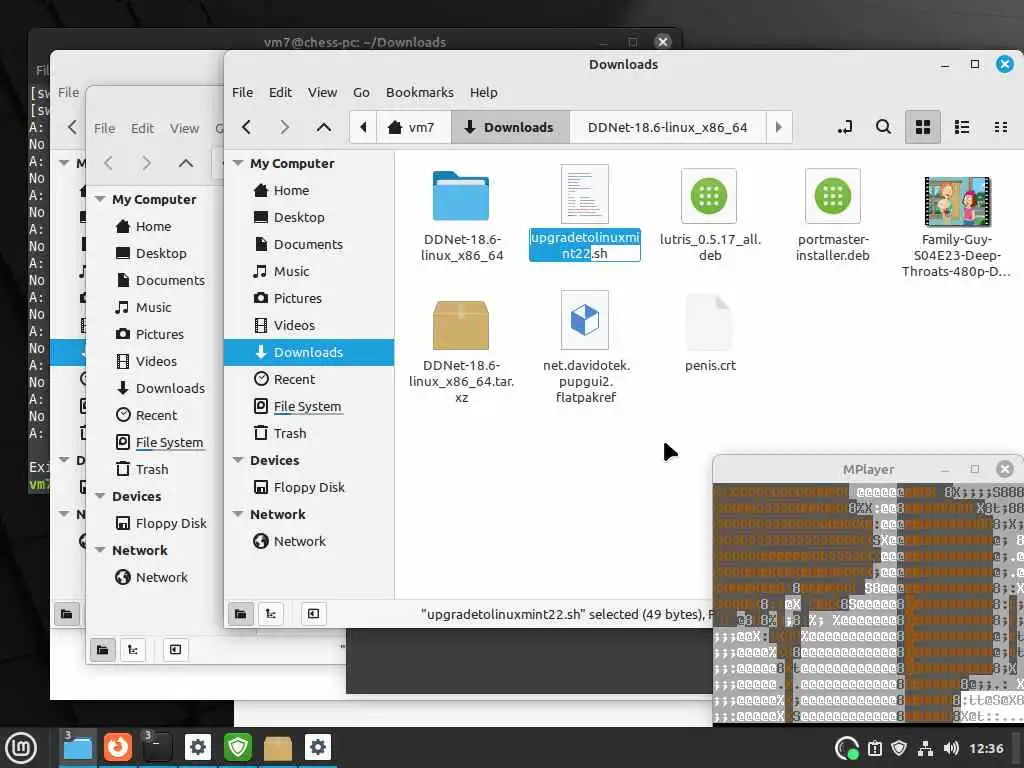The image size is (1024, 768).
Task: Switch to icon view
Action: point(922,127)
